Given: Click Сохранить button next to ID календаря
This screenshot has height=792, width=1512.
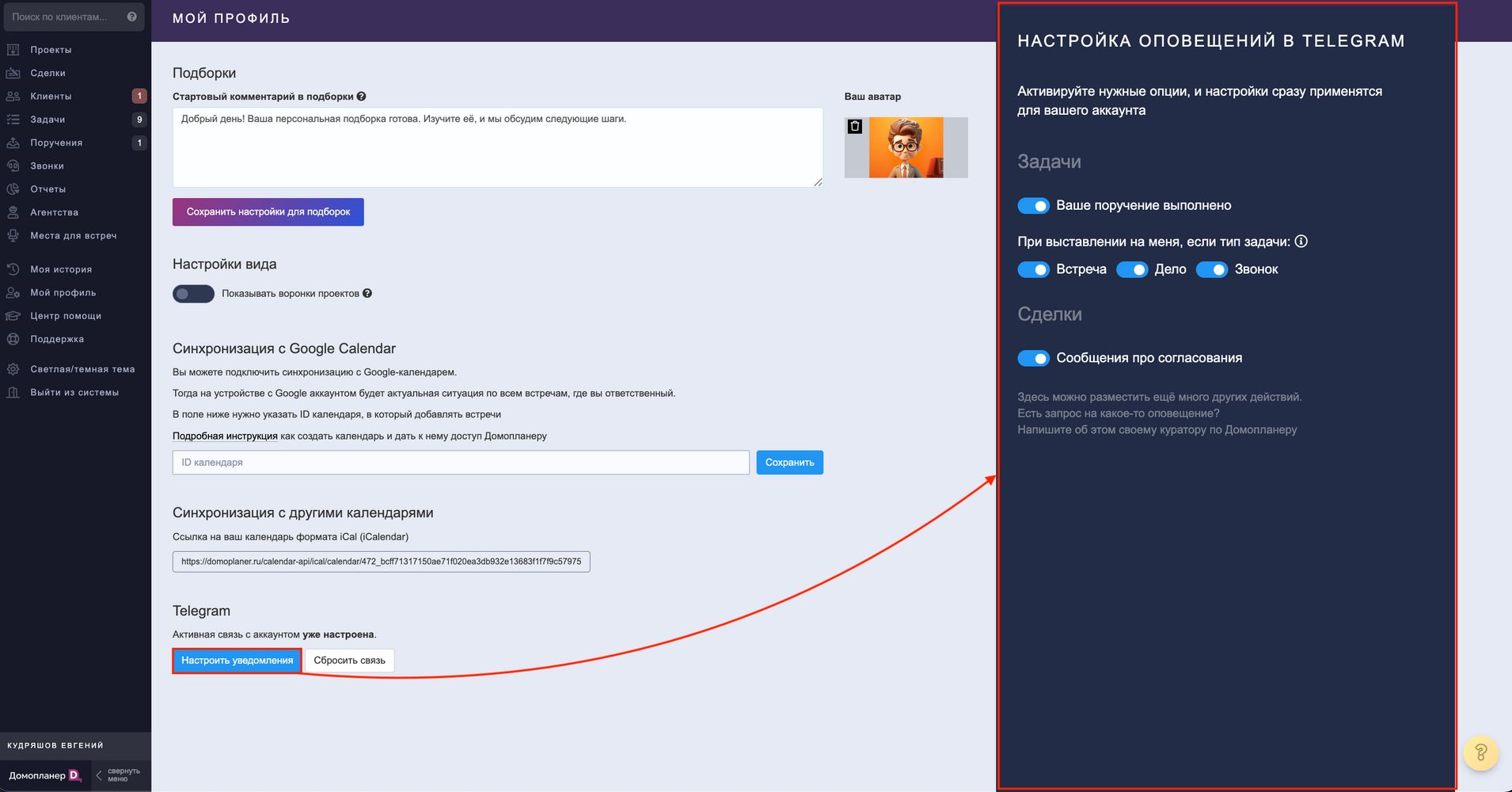Looking at the screenshot, I should tap(789, 463).
